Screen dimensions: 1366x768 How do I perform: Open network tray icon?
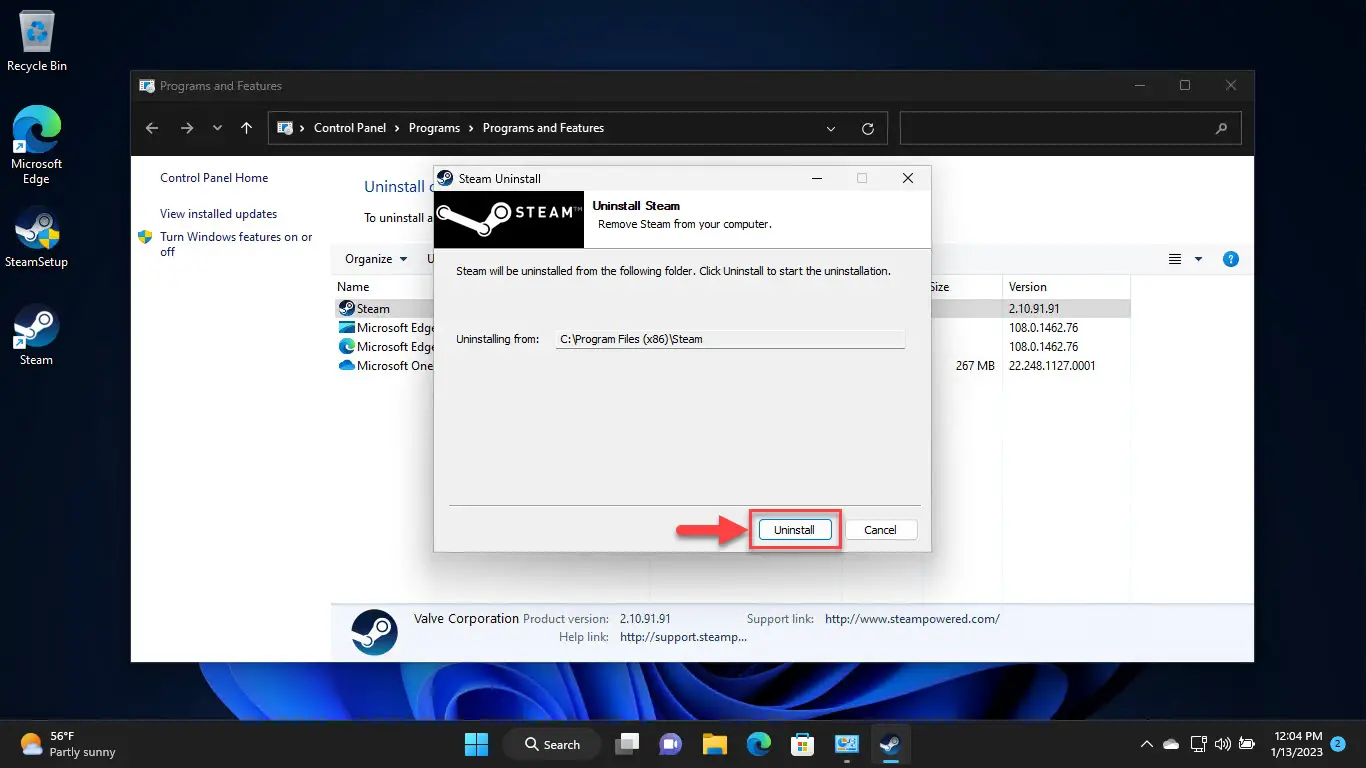[x=1198, y=744]
